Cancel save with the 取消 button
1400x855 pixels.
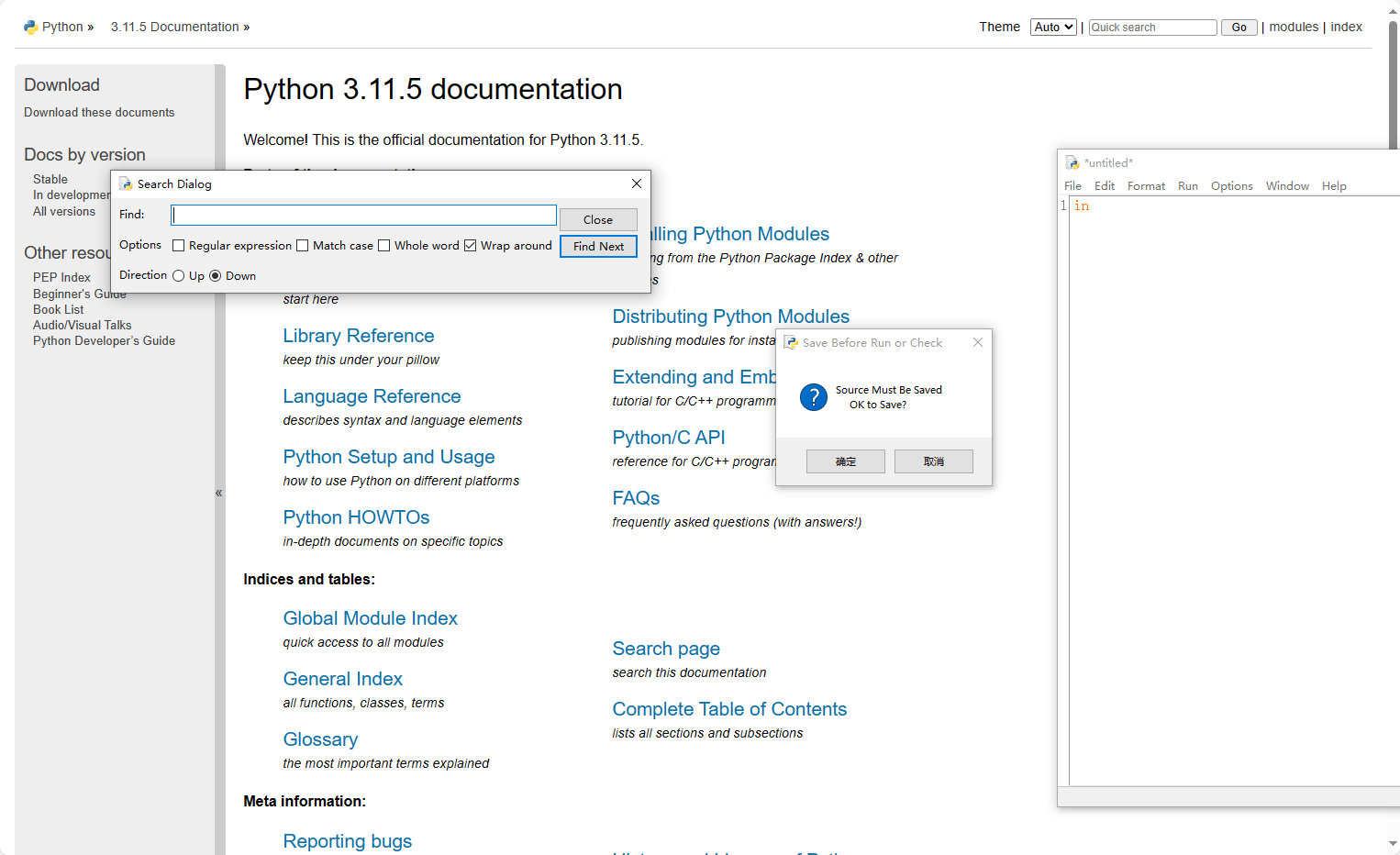pyautogui.click(x=934, y=461)
